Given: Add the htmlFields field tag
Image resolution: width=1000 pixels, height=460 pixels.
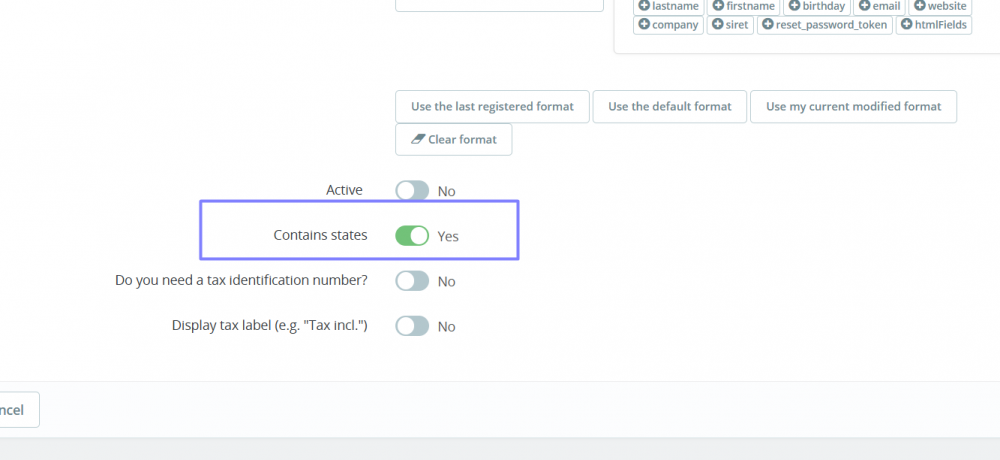Looking at the screenshot, I should point(933,25).
